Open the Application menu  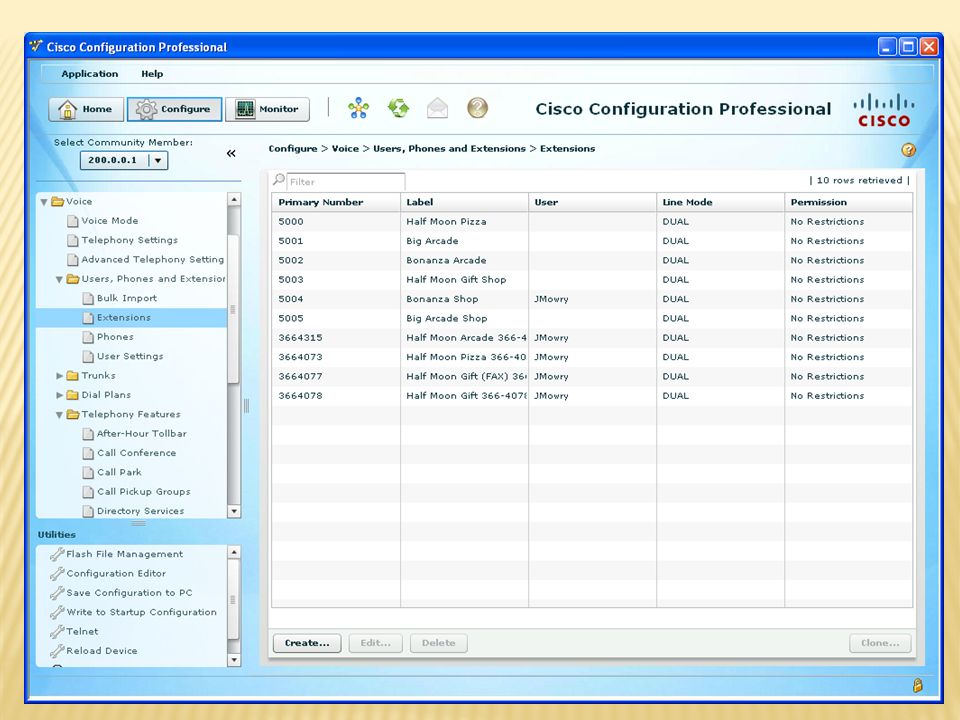pos(89,73)
